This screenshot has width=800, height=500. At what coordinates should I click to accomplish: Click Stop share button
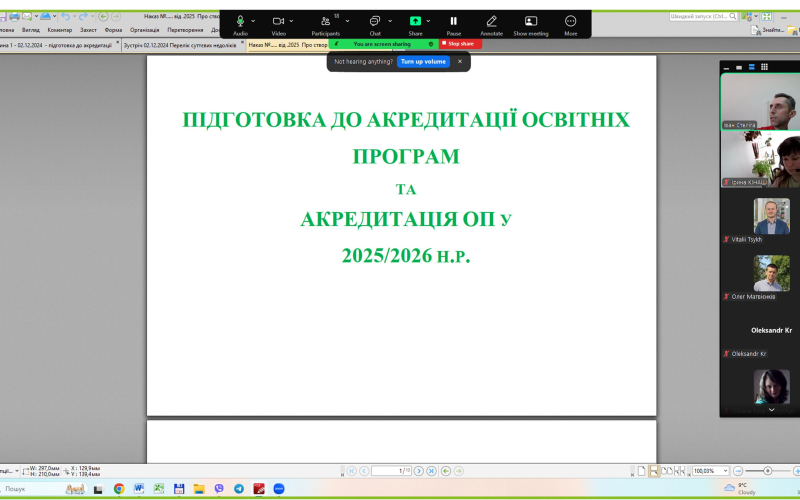tap(460, 44)
